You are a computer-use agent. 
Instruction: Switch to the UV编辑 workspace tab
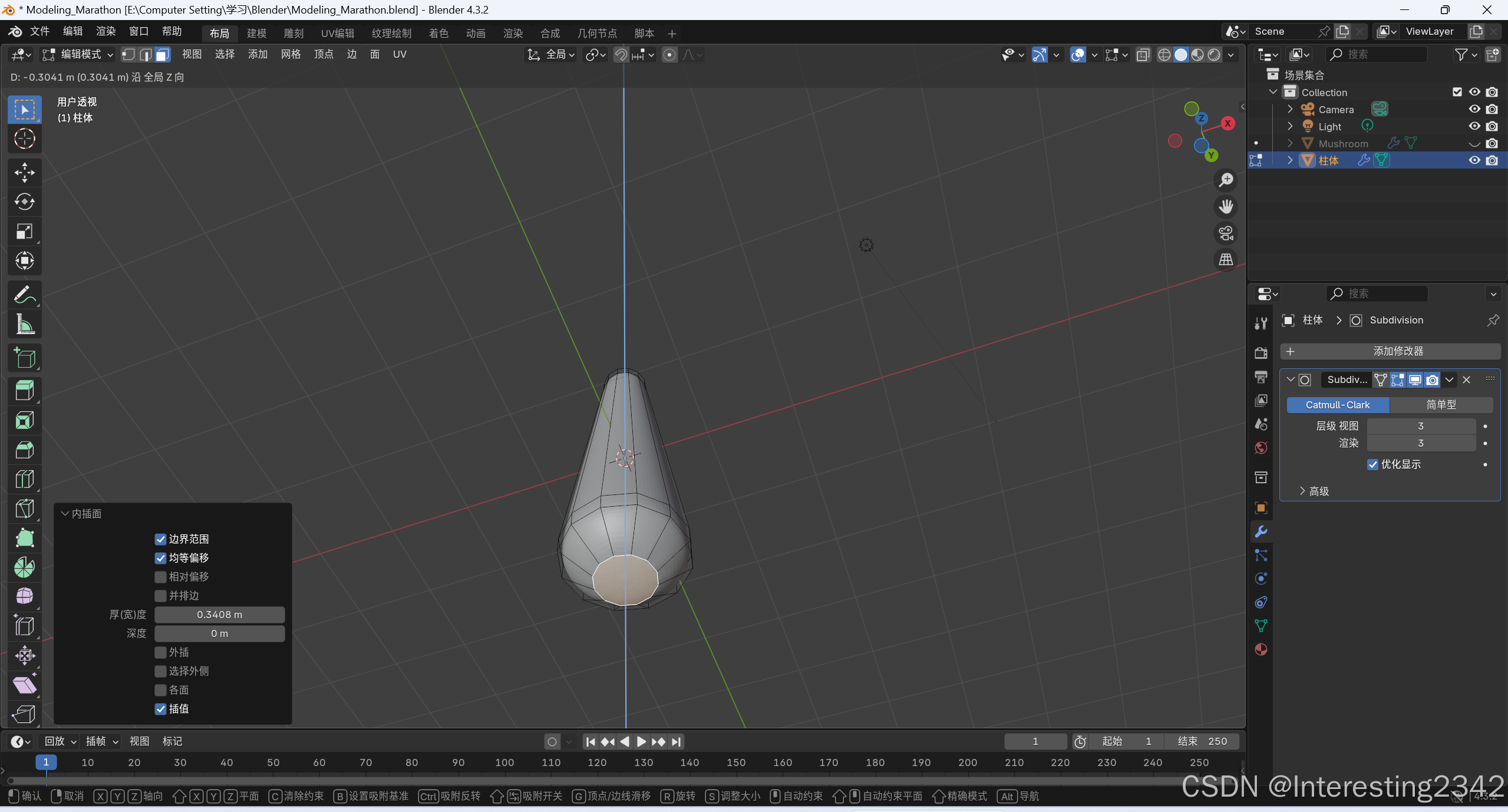337,34
